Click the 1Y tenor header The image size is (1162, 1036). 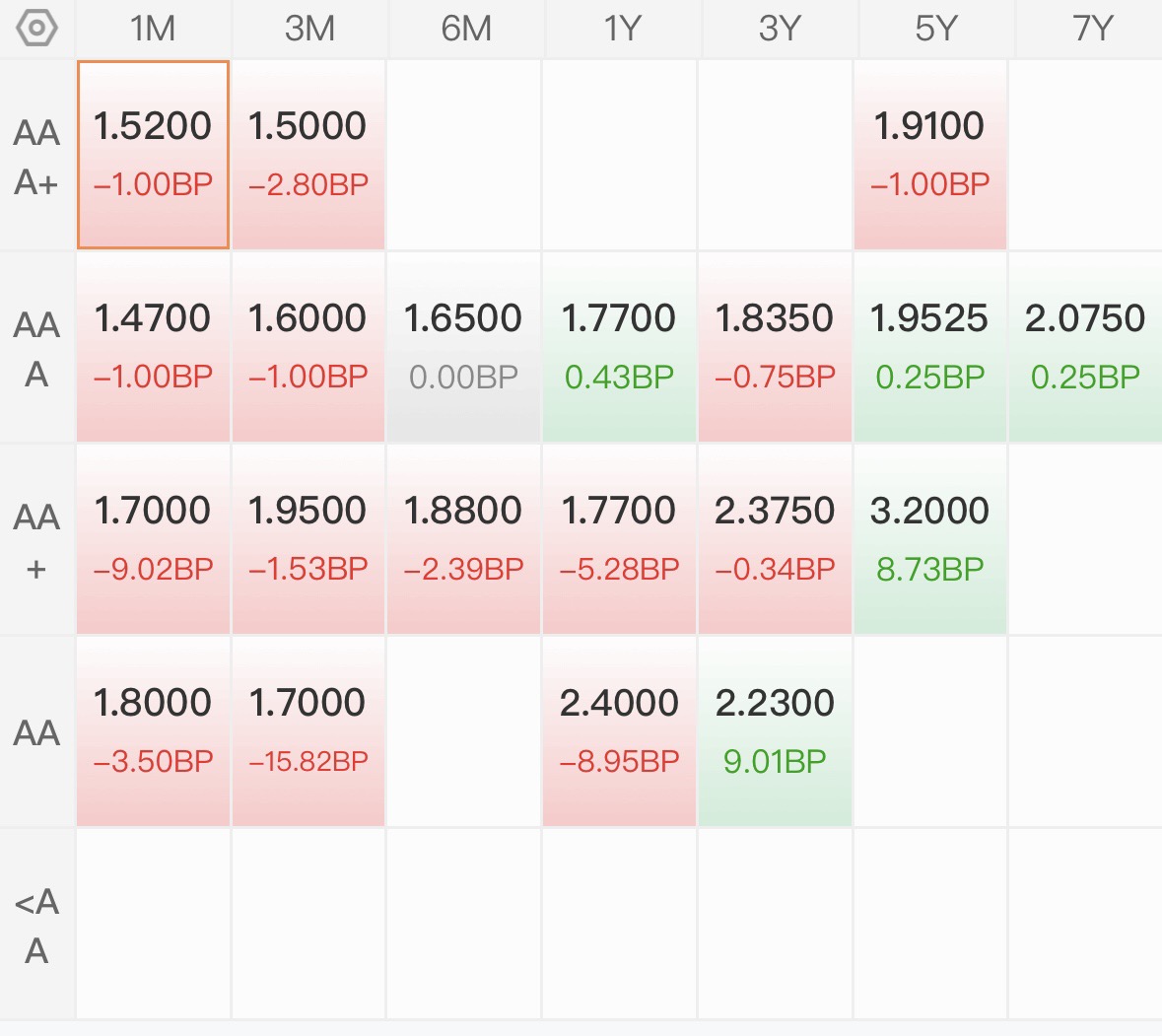[x=621, y=29]
